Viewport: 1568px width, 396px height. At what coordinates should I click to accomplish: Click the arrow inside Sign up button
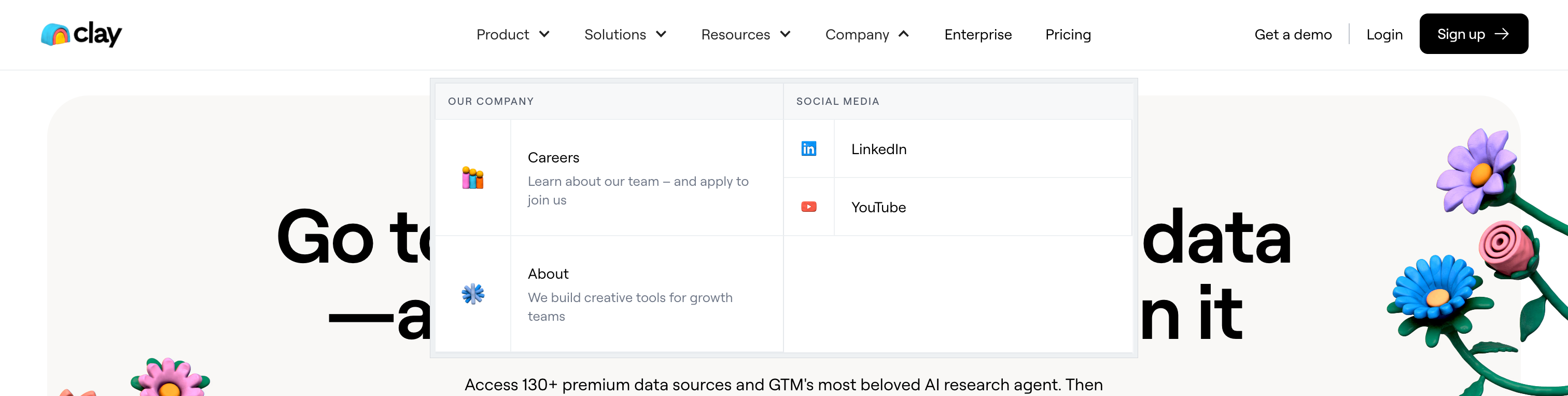(1502, 34)
